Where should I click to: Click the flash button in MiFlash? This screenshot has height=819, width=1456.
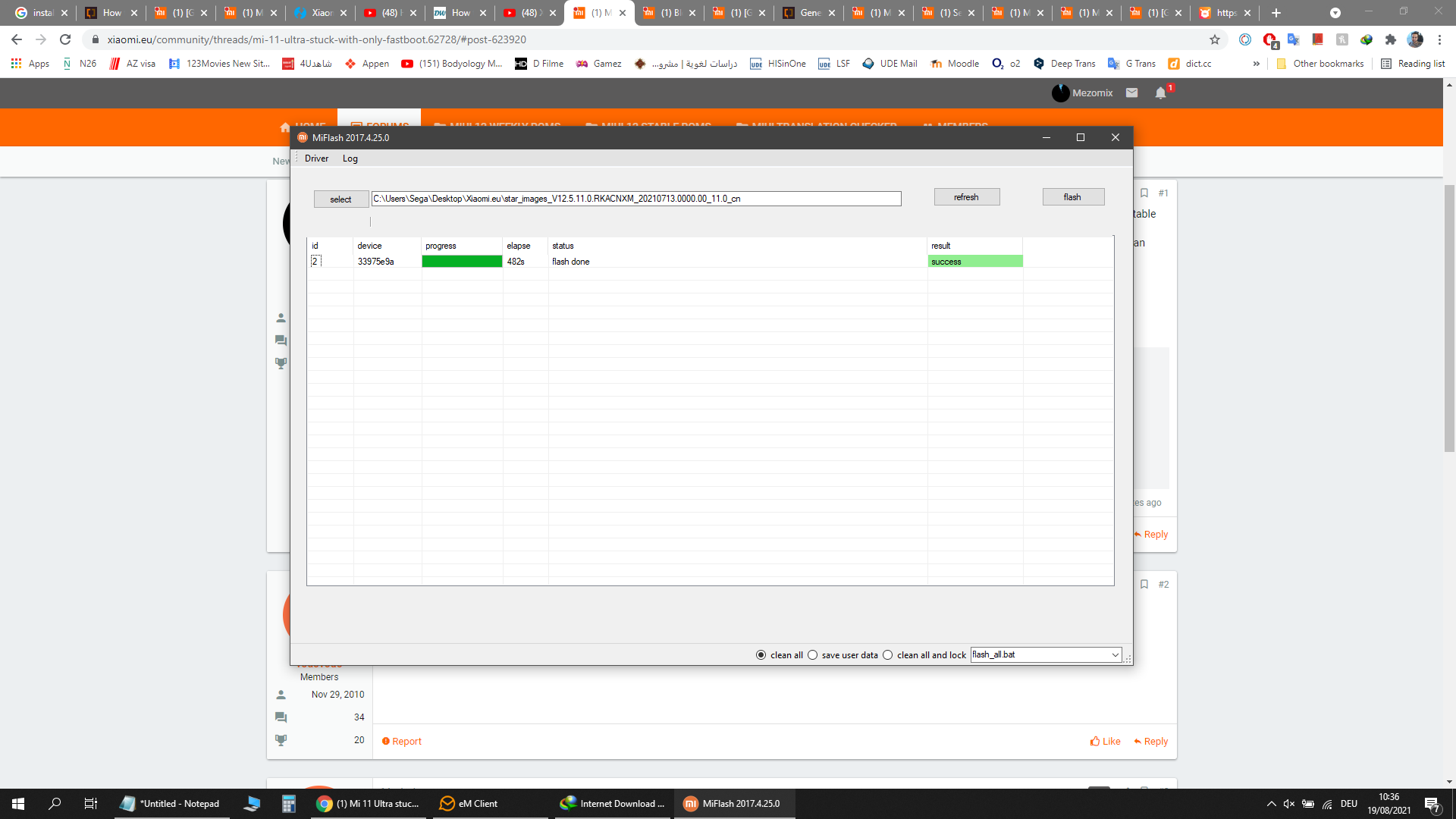(1073, 197)
